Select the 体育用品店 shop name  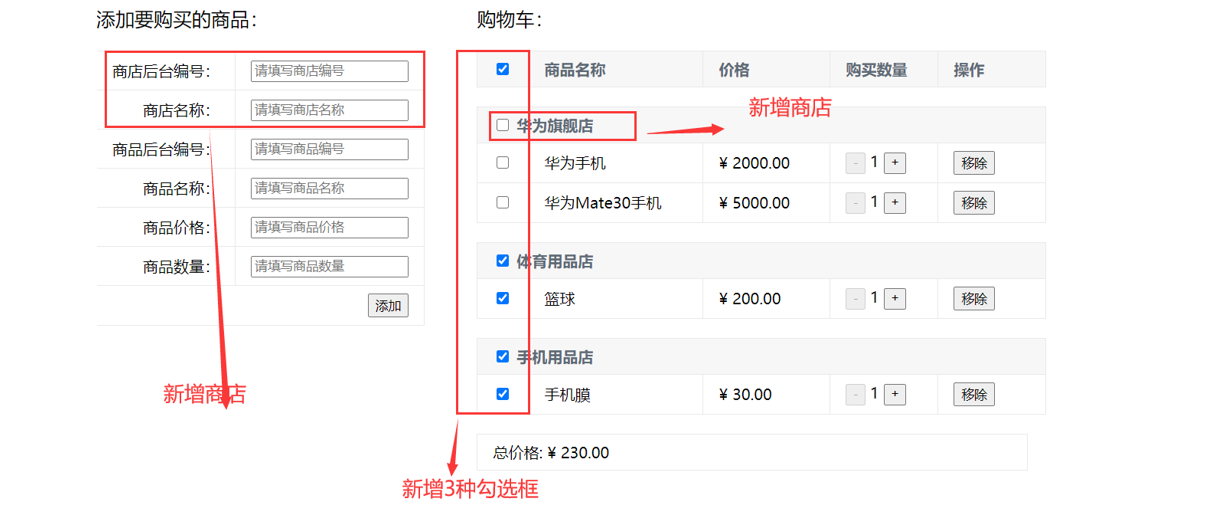[555, 262]
